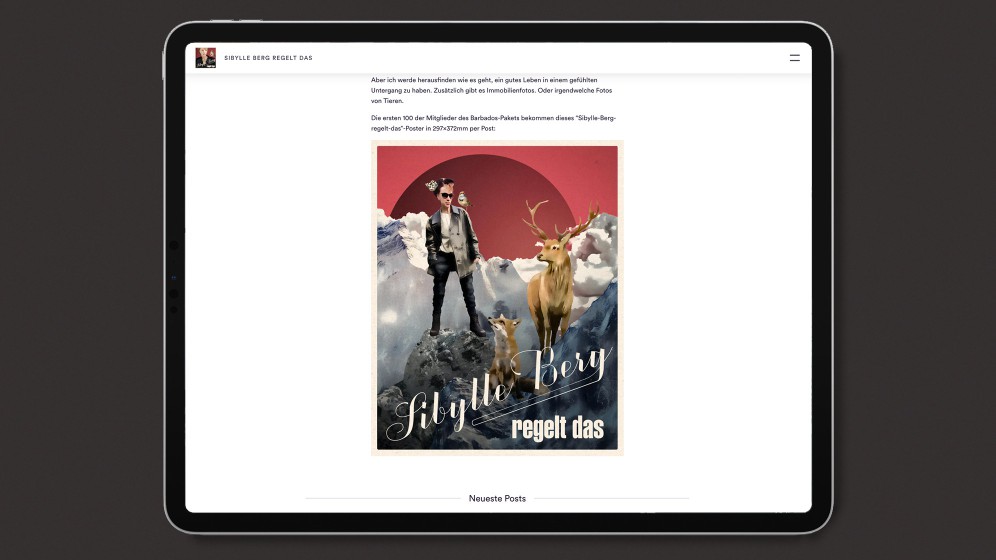Click the 'Neueste Posts' section heading
This screenshot has width=996, height=560.
coord(497,498)
